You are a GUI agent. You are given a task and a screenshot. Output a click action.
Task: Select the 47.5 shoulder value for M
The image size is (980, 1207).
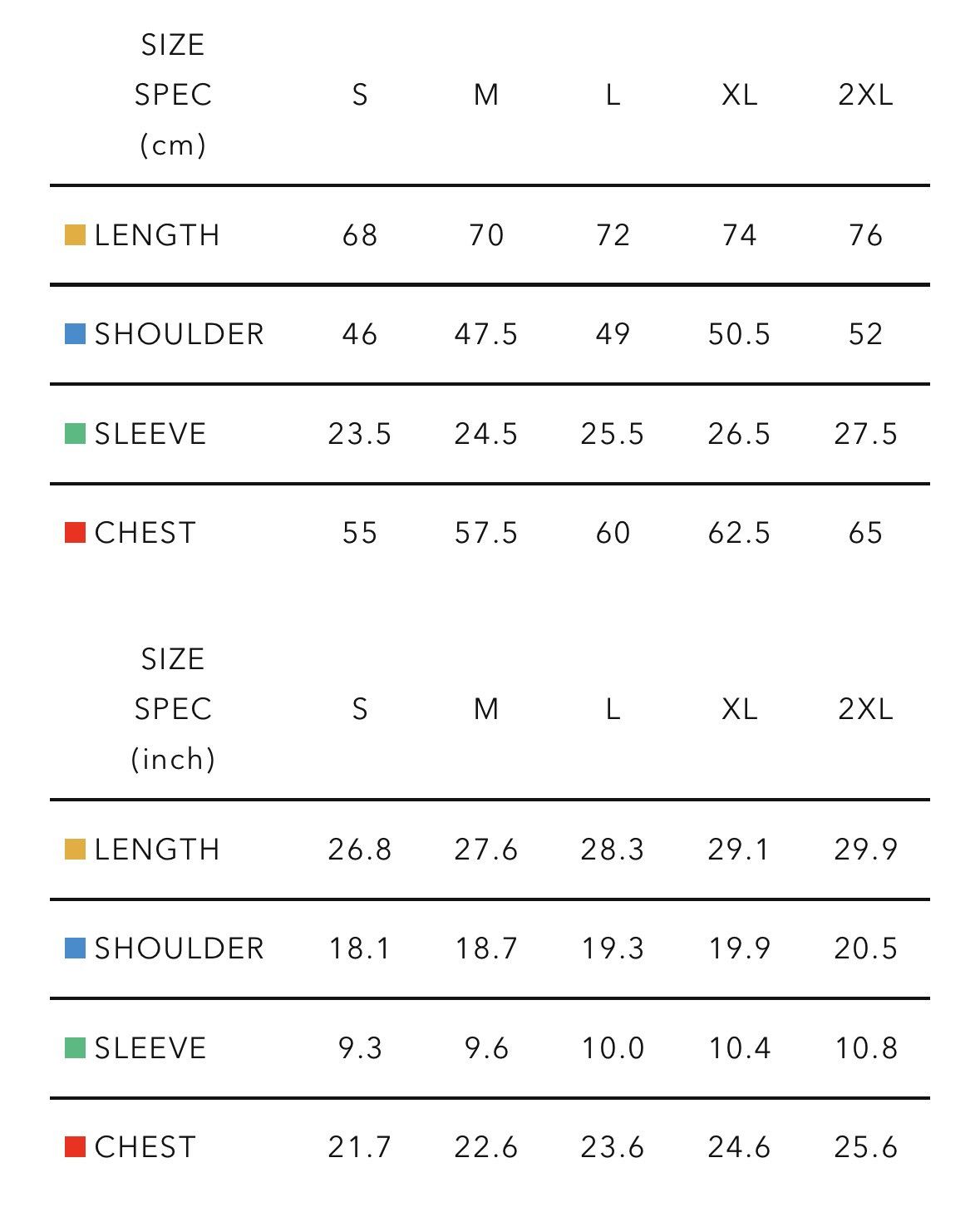tap(486, 335)
